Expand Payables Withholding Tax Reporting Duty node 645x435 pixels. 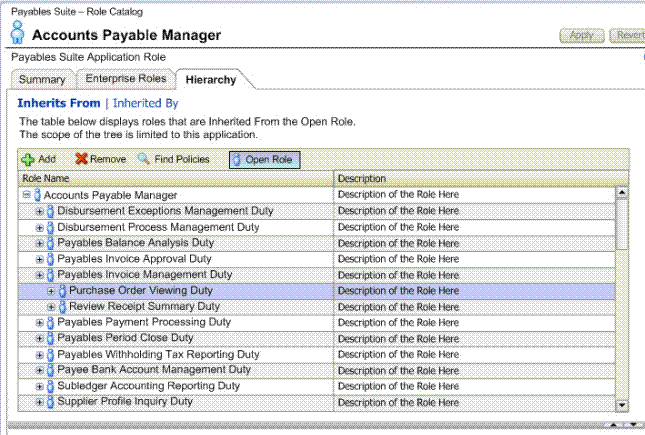click(x=39, y=355)
